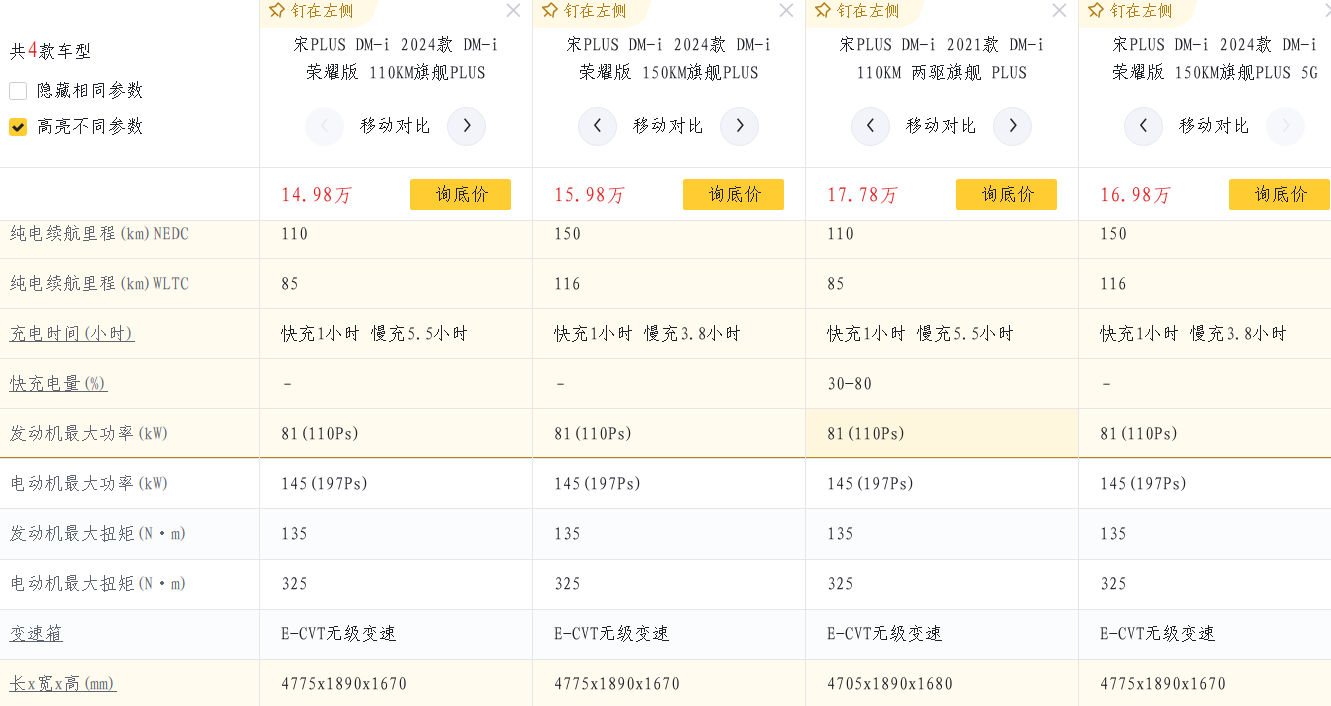Pin the 110KM旗舰PLUS 2024 column to left
The image size is (1331, 706).
click(310, 11)
